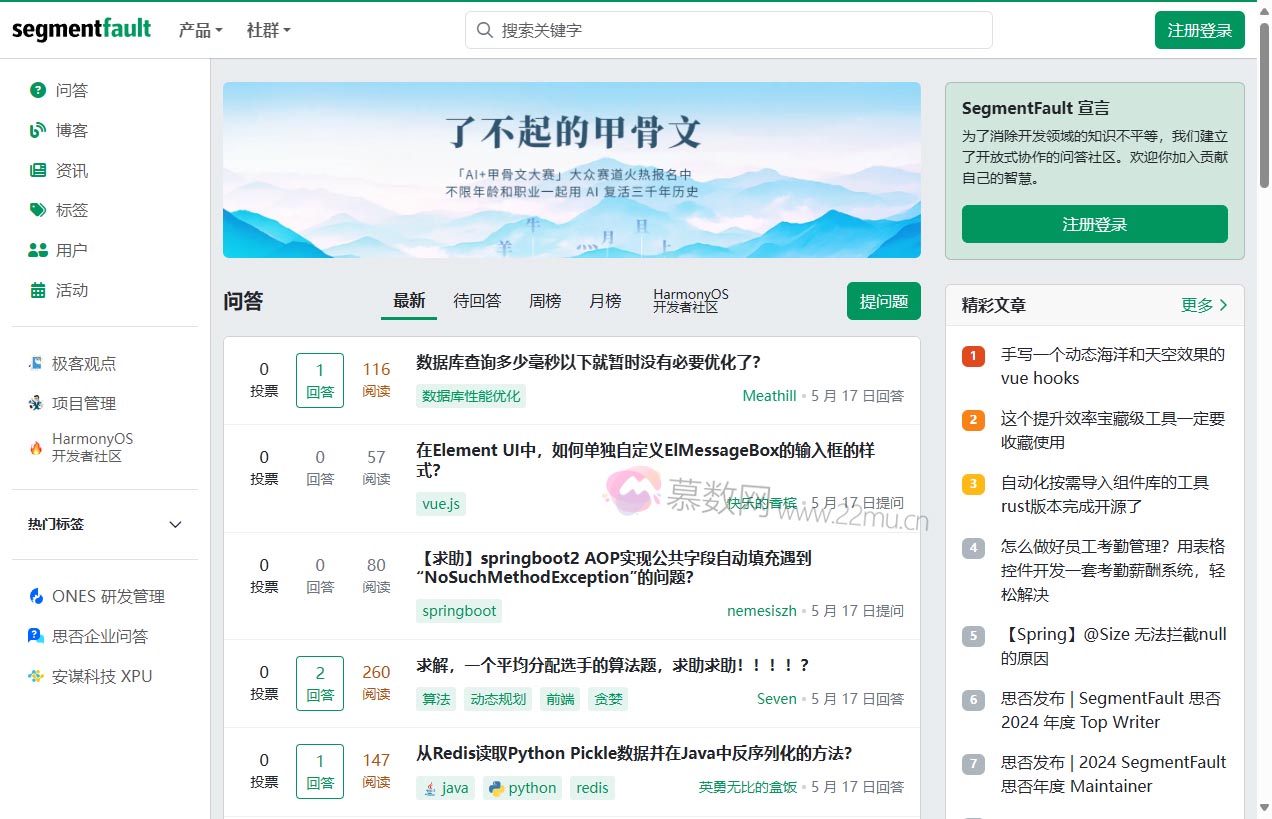Click the 搜索关键字 search input field
Viewport: 1272px width, 819px height.
(740, 30)
